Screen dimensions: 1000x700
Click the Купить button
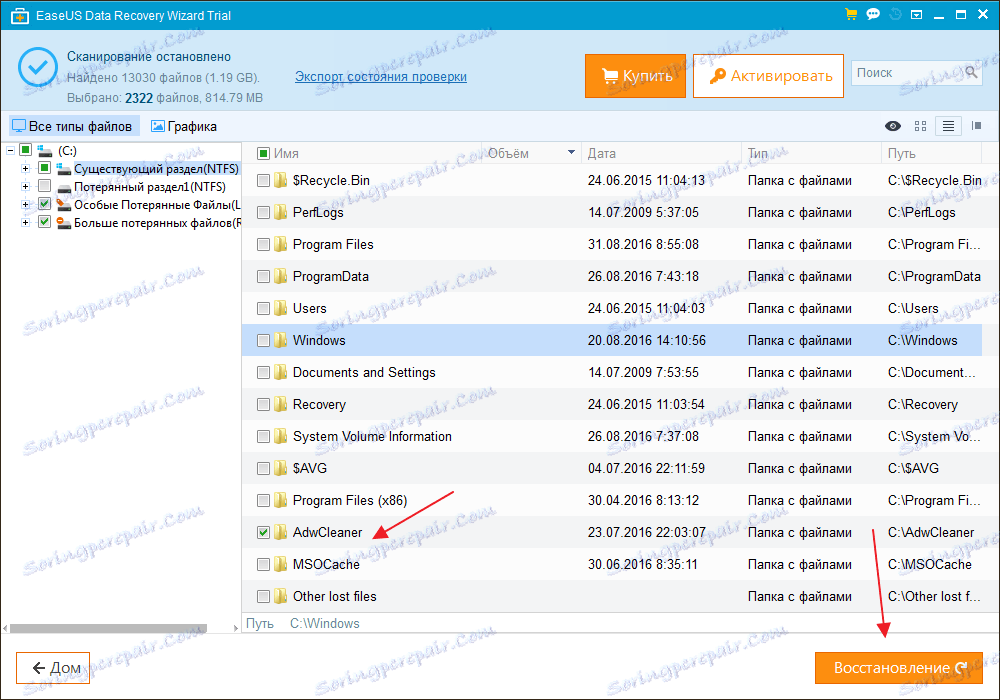pyautogui.click(x=635, y=76)
